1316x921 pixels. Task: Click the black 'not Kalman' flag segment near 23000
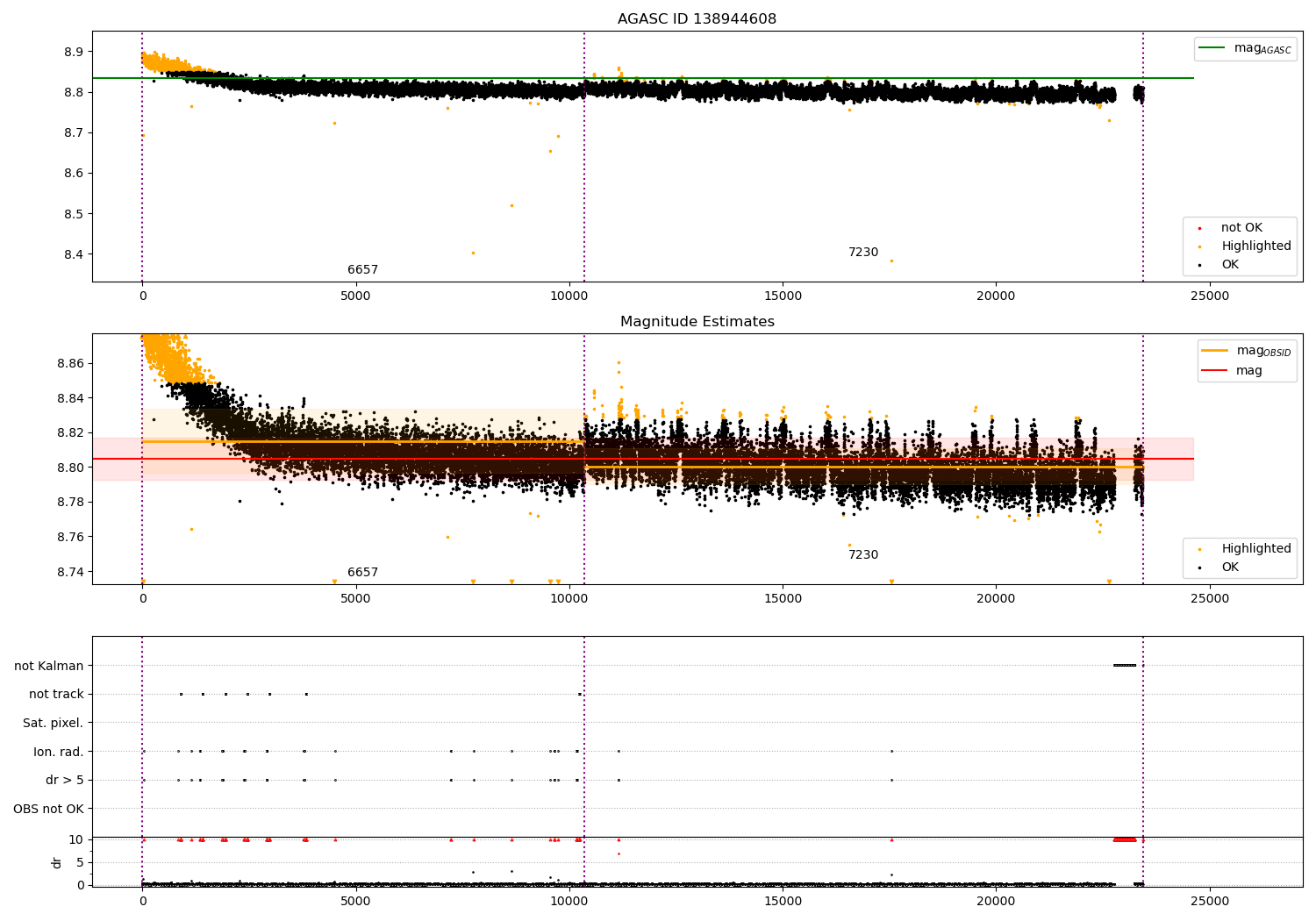tap(1125, 665)
